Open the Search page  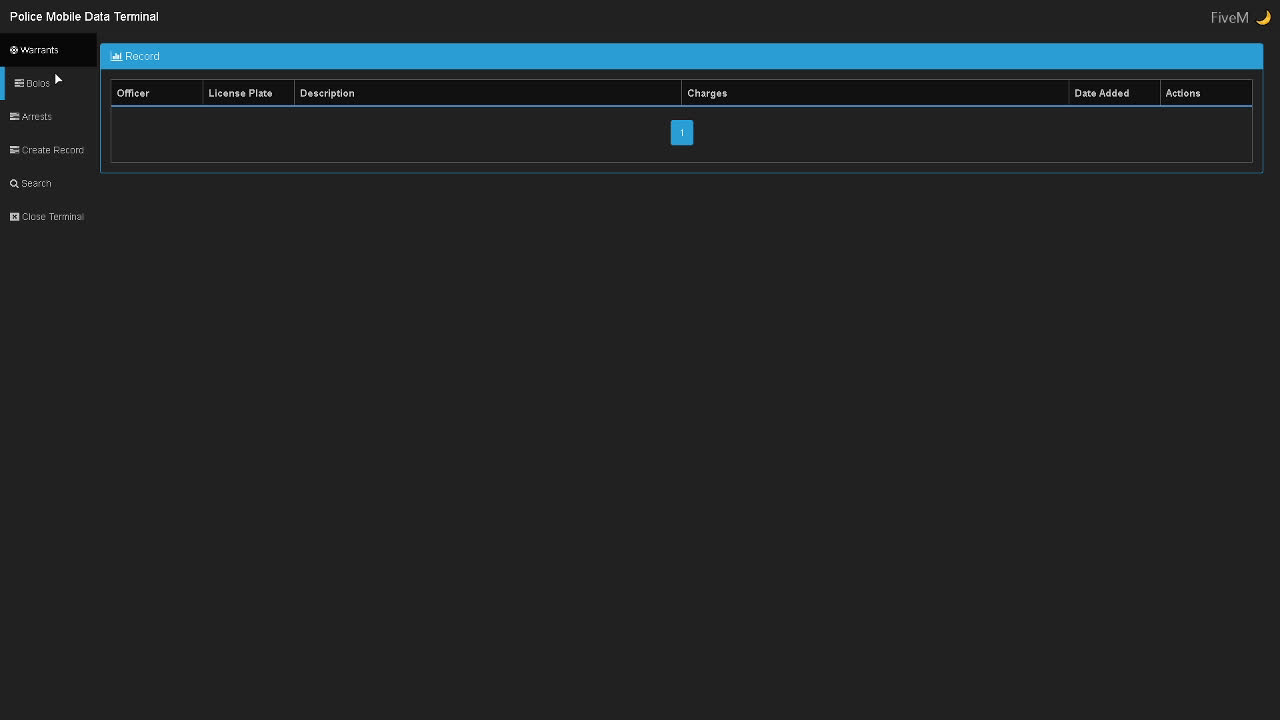[36, 183]
